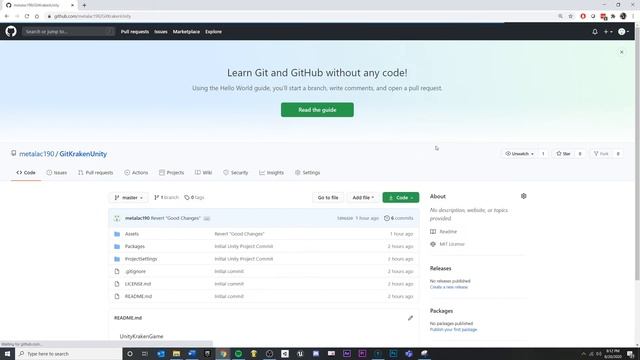Switch to repository Pull requests tab
The width and height of the screenshot is (640, 360).
96,173
